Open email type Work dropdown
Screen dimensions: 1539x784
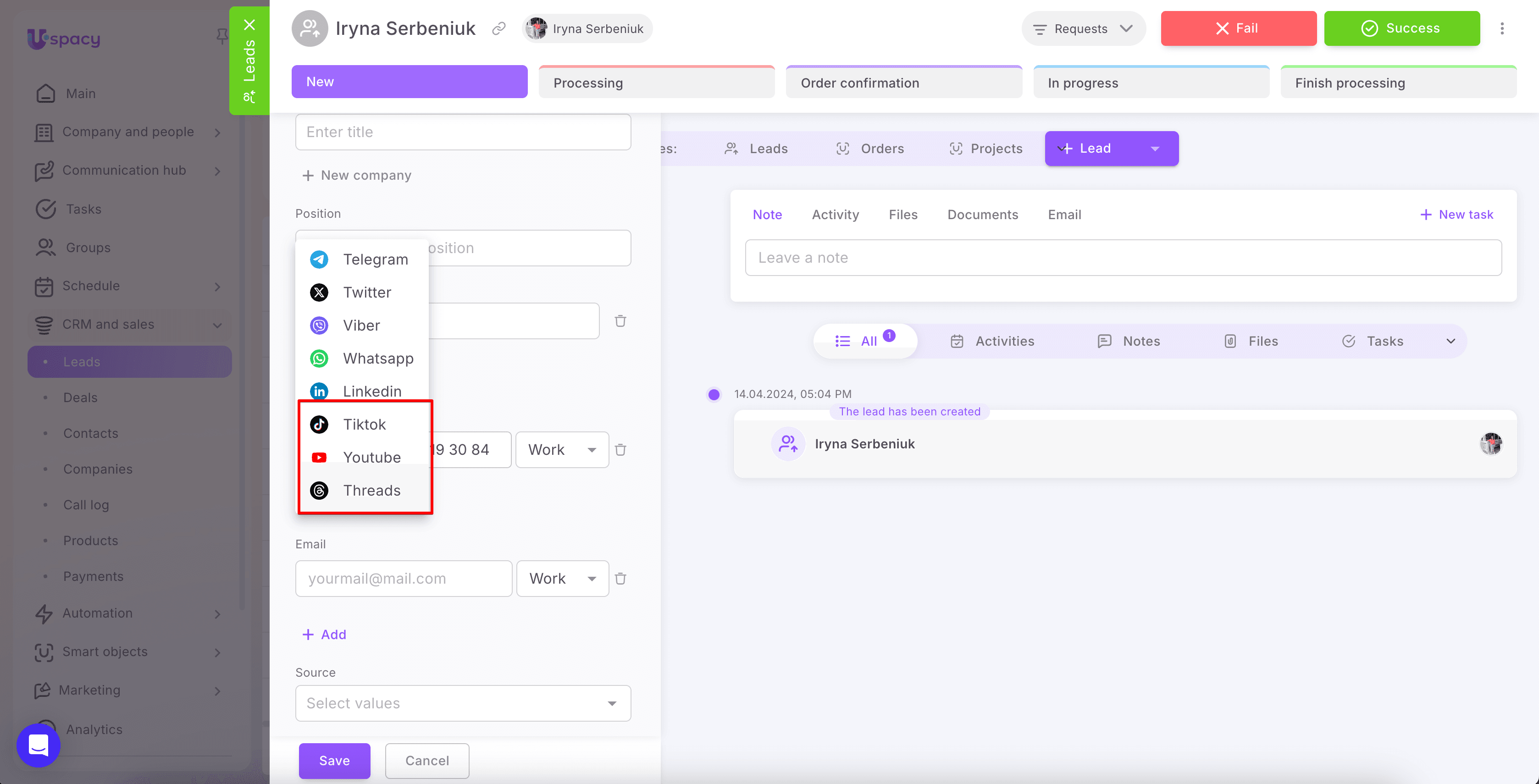tap(563, 579)
